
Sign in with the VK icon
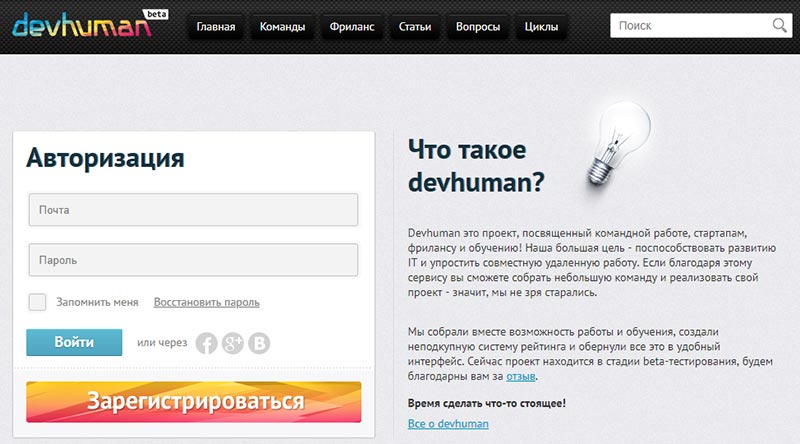[x=259, y=343]
